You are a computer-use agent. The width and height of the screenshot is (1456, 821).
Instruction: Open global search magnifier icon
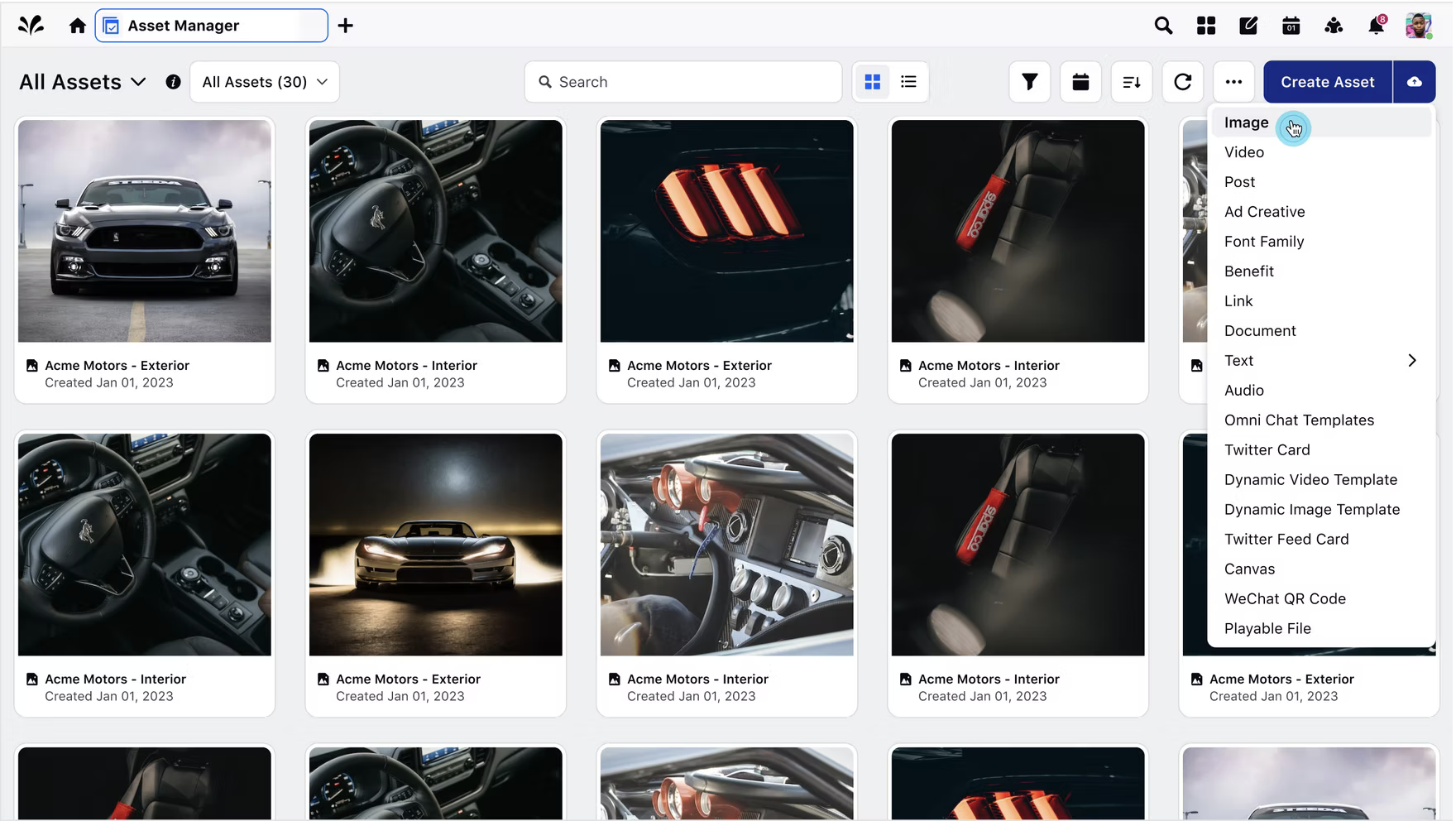pos(1163,26)
